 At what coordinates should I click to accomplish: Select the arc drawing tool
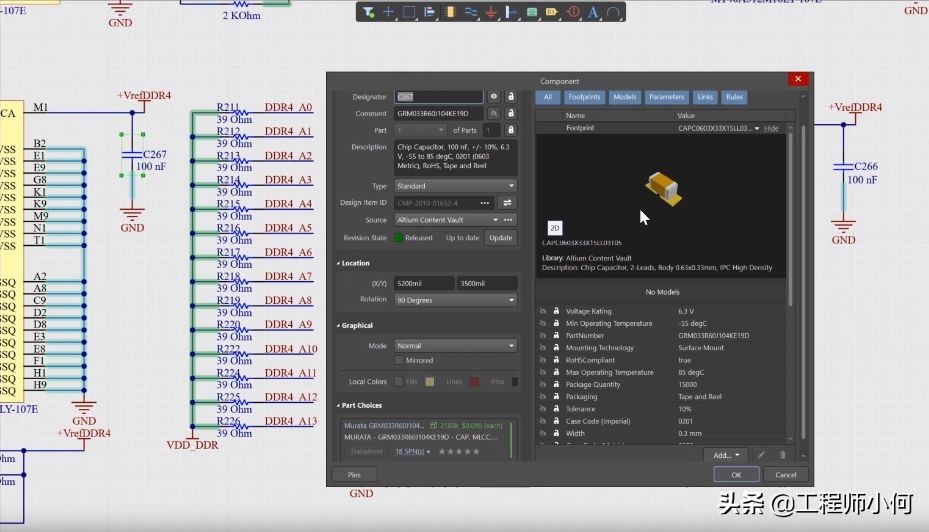pos(613,12)
